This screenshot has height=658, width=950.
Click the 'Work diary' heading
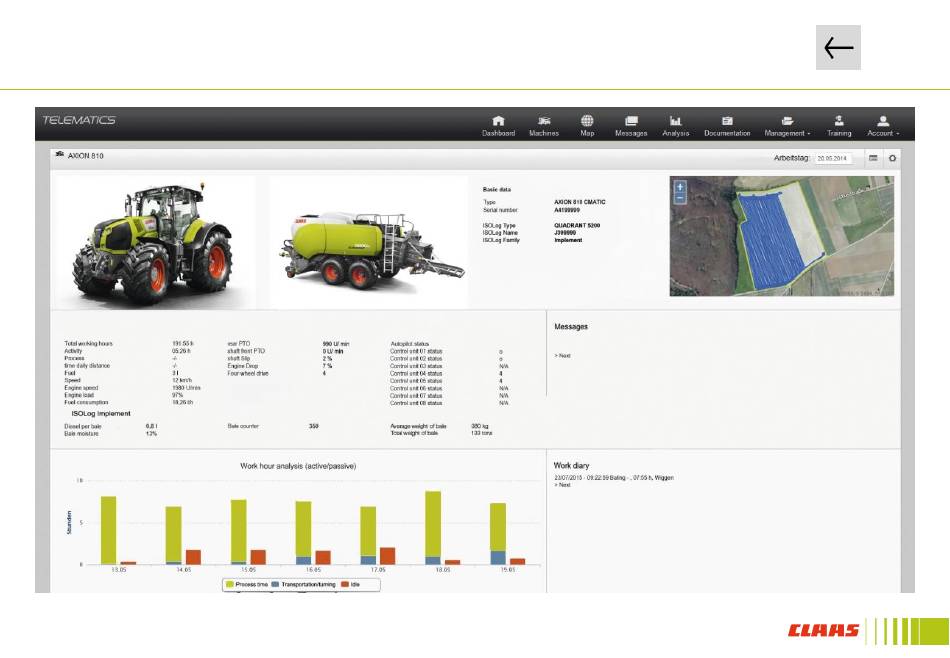[x=571, y=465]
